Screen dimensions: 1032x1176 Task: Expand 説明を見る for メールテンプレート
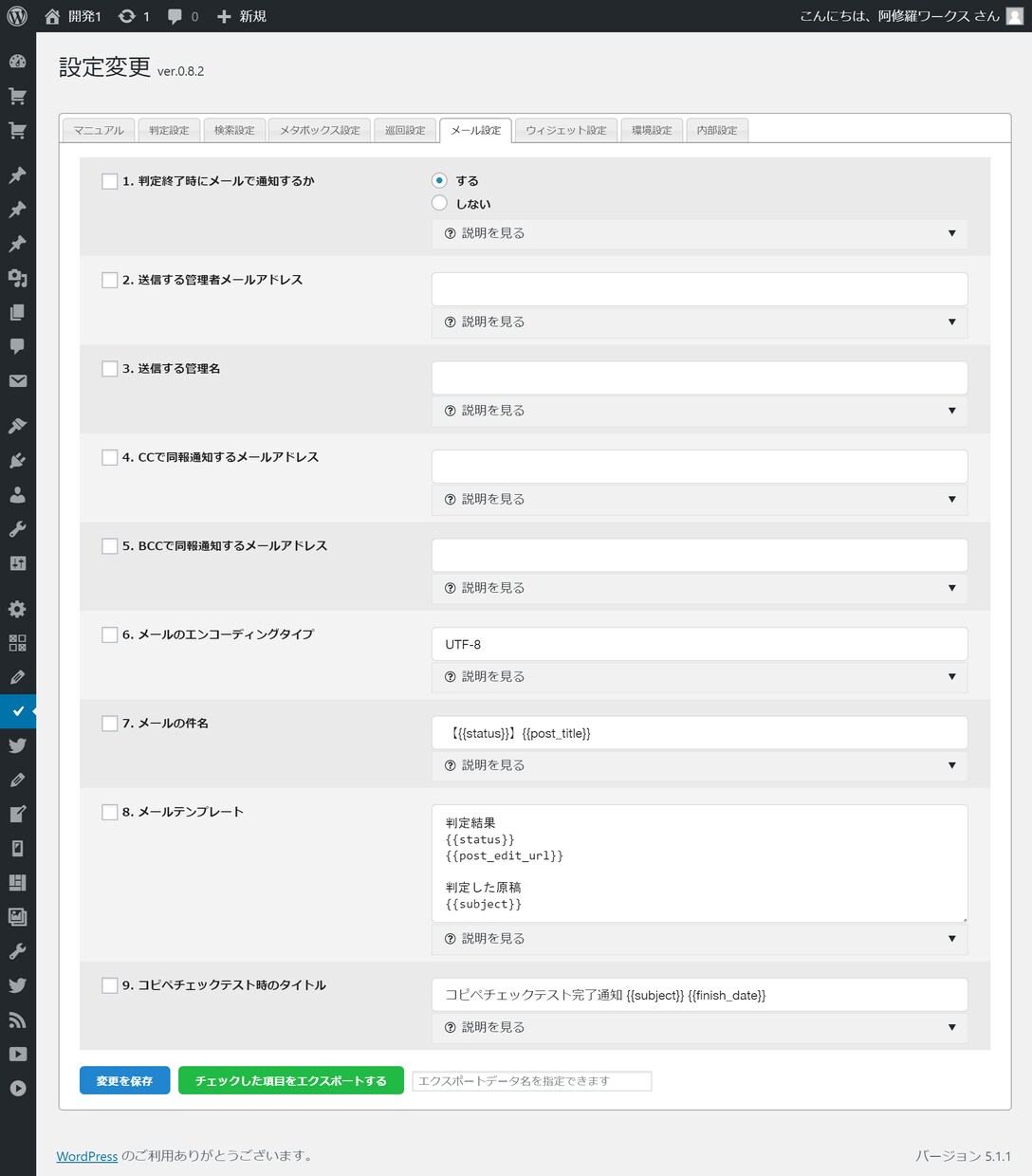700,939
